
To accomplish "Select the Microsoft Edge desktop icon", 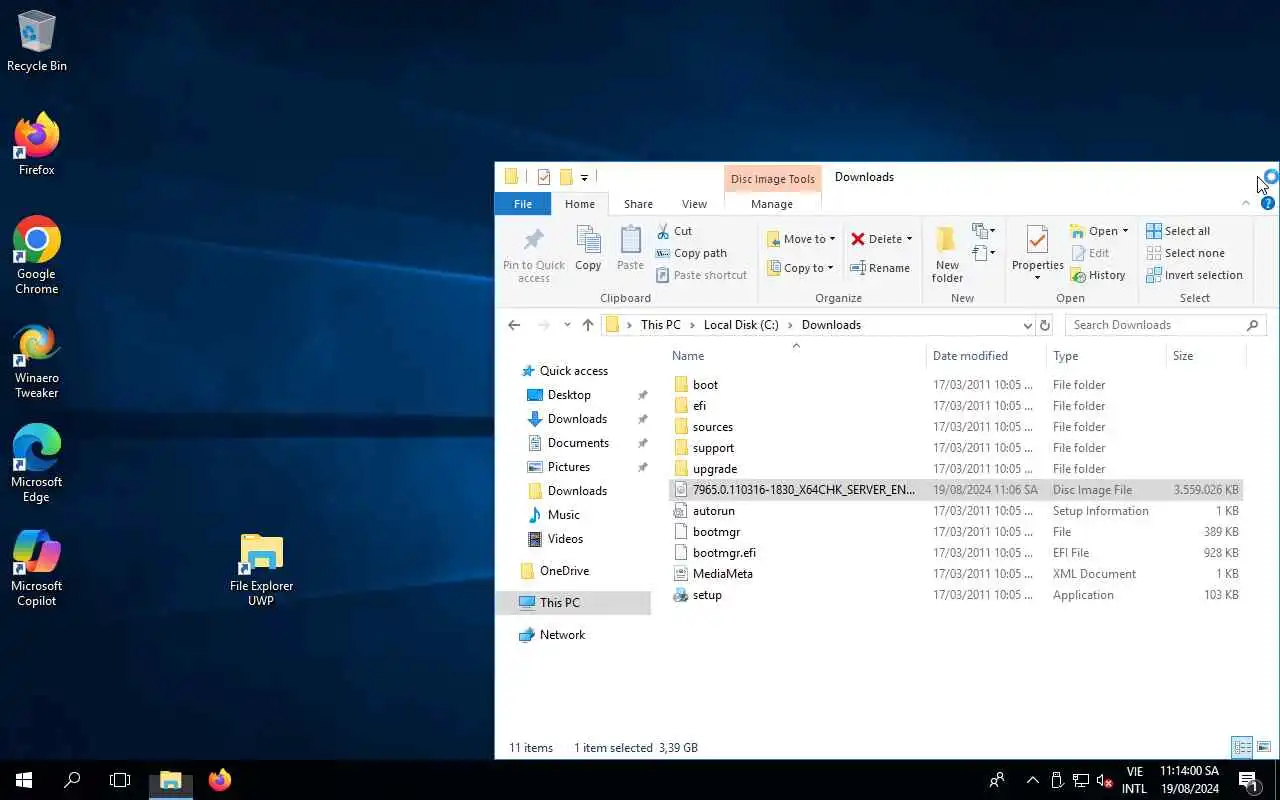I will tap(37, 464).
